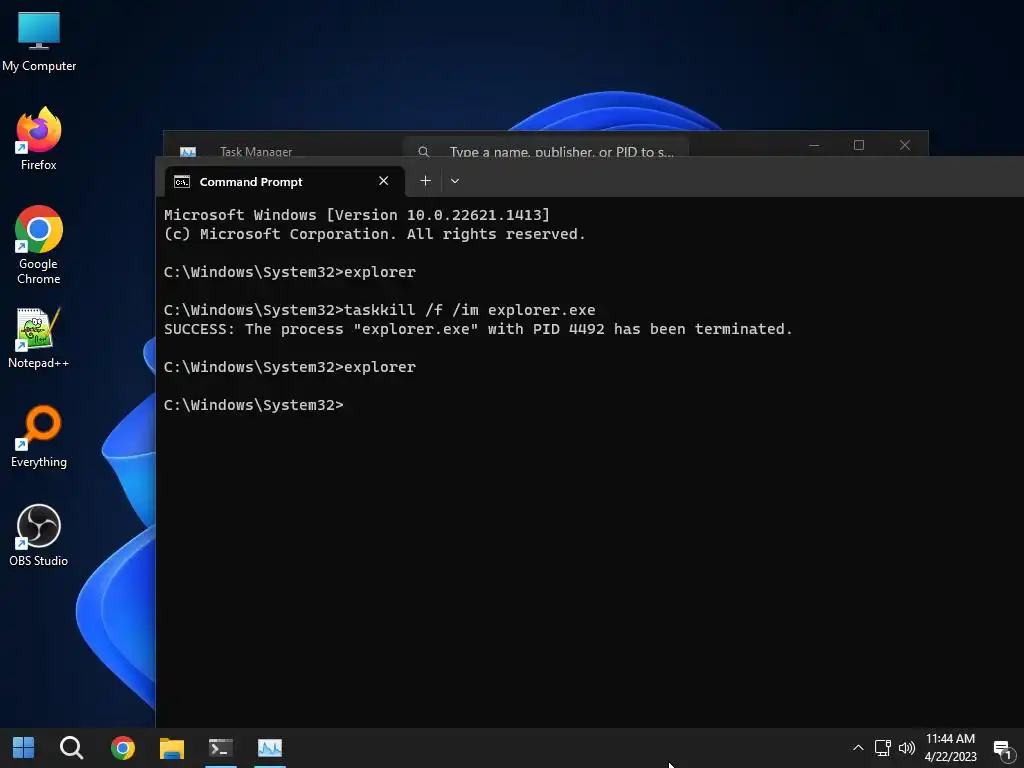Screen dimensions: 1024x768
Task: Open OBS Studio desktop shortcut
Action: tap(39, 535)
